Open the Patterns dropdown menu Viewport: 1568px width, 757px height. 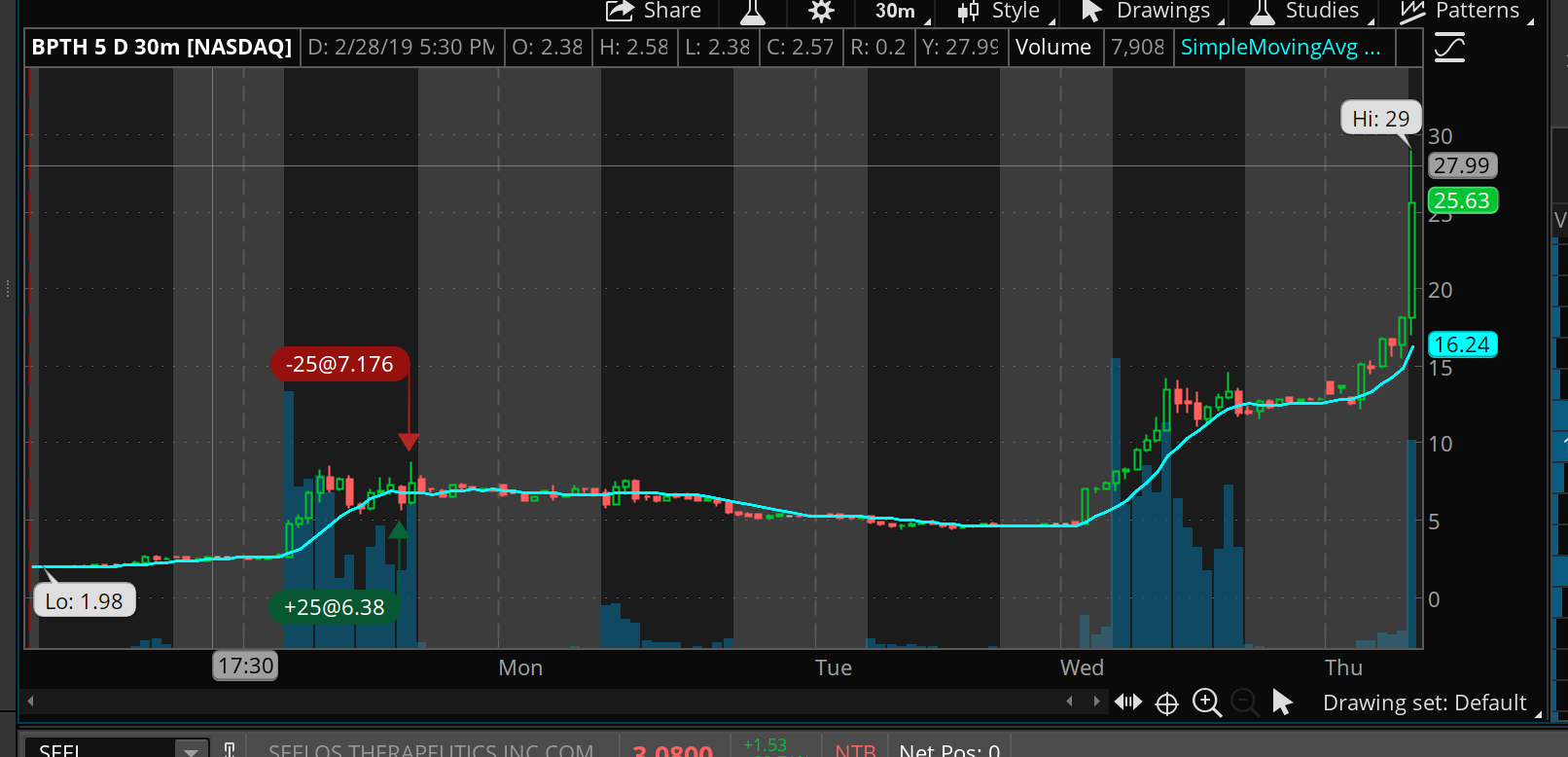[1466, 11]
